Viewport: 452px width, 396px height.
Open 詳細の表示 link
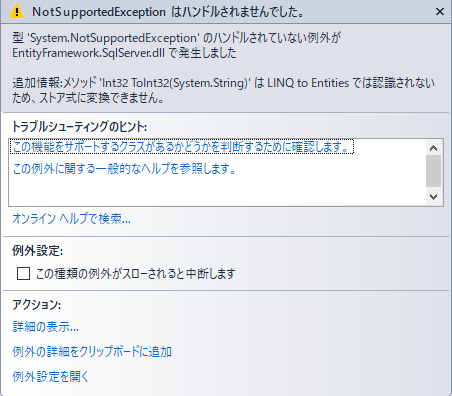point(46,327)
